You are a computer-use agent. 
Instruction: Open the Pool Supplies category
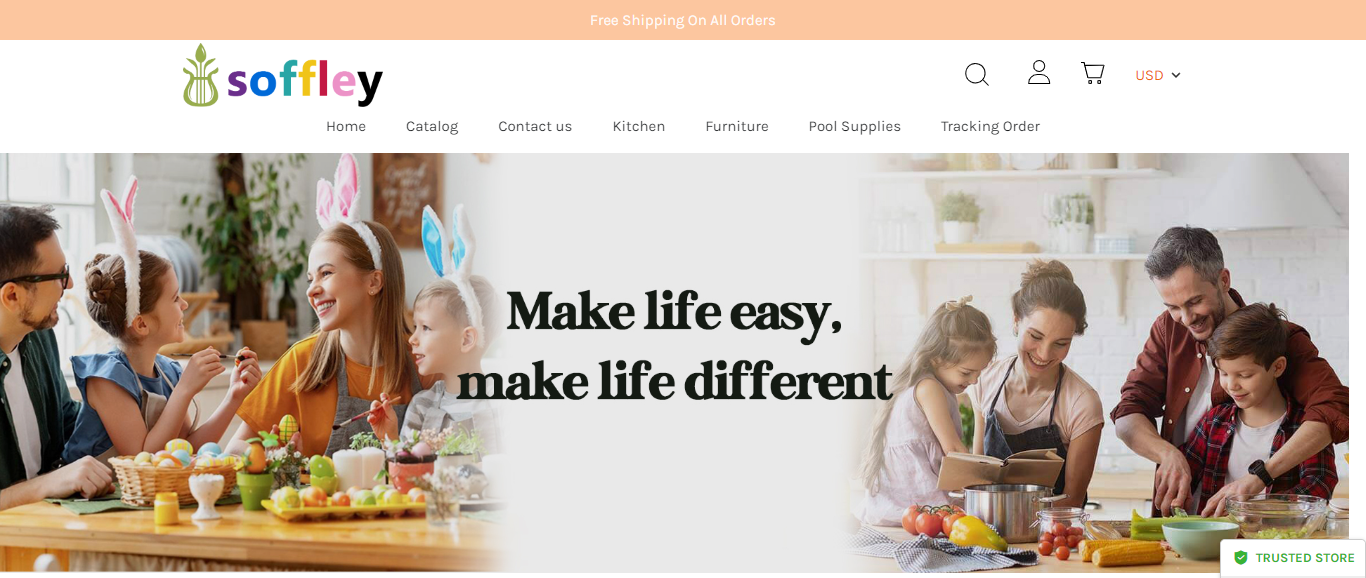click(855, 126)
